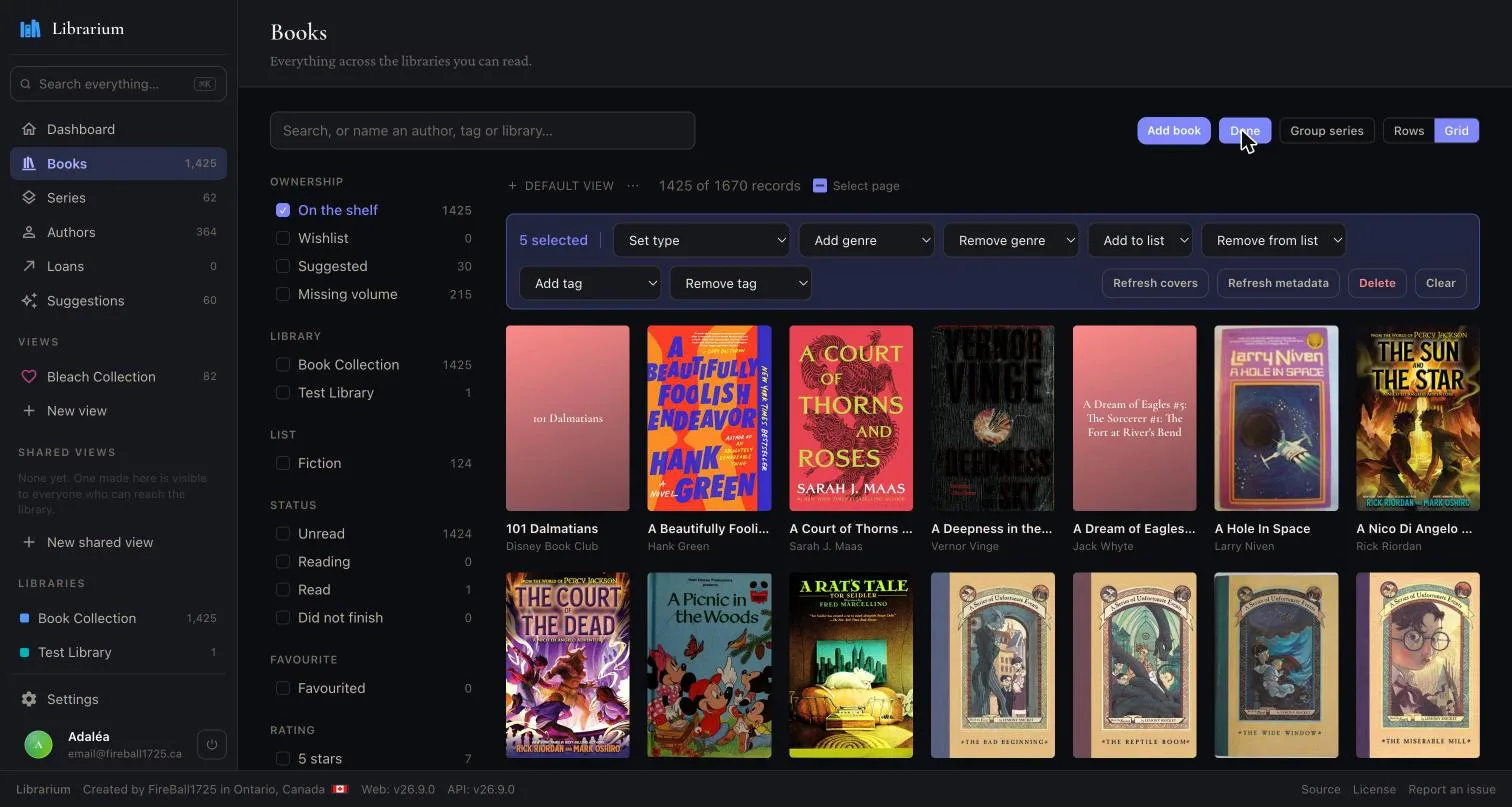Open the Settings gear icon

point(29,699)
